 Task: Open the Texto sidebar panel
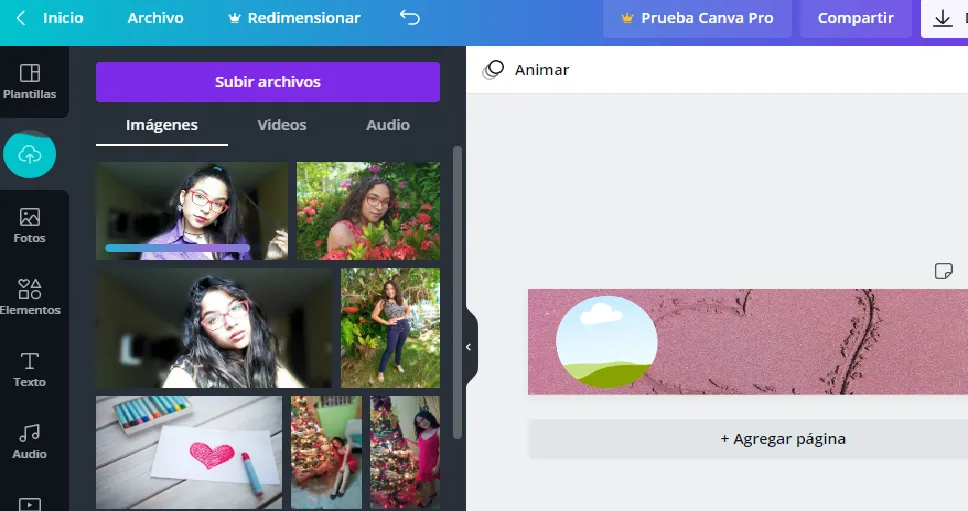point(30,369)
